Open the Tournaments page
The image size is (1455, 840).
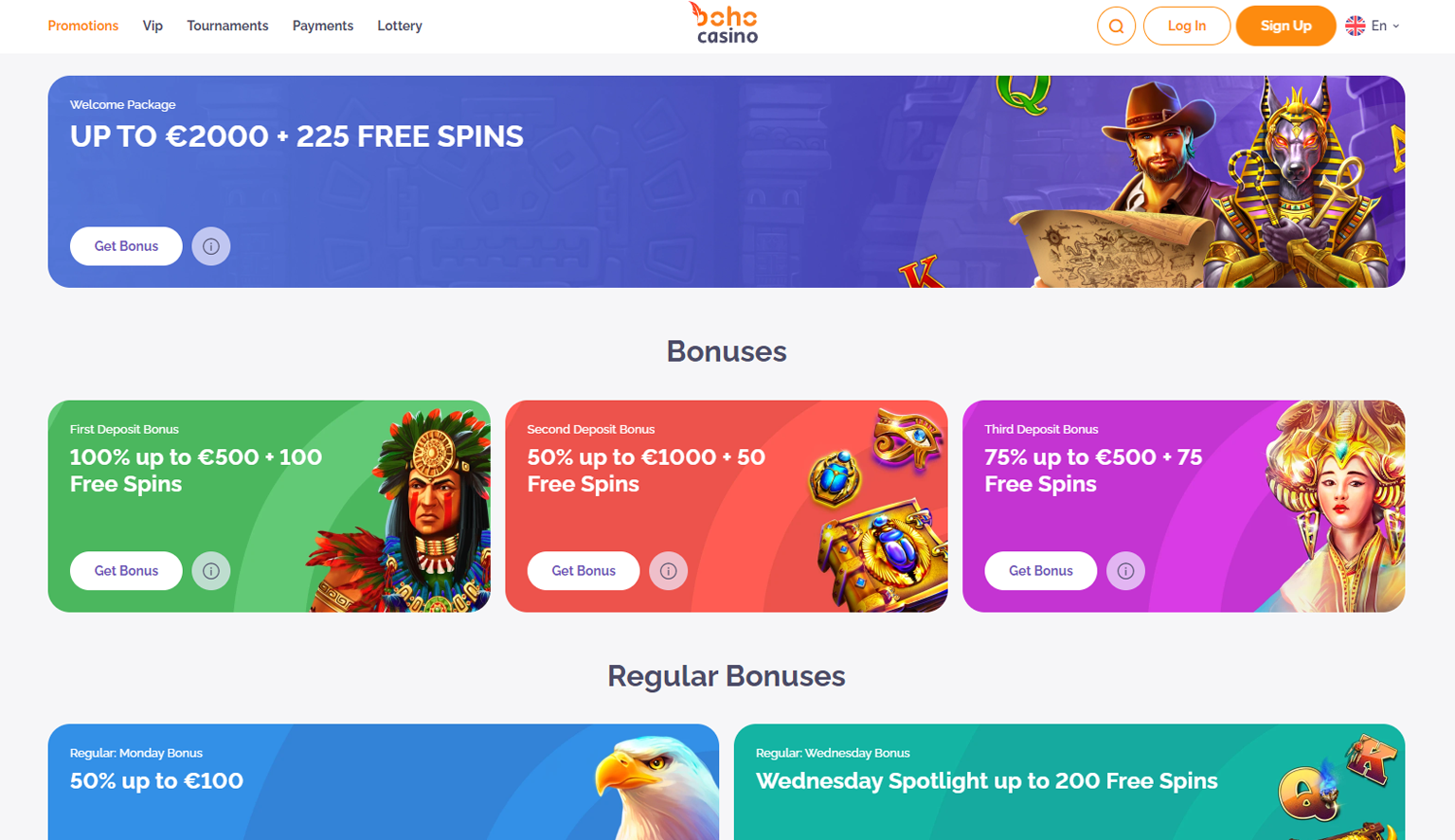click(x=227, y=26)
